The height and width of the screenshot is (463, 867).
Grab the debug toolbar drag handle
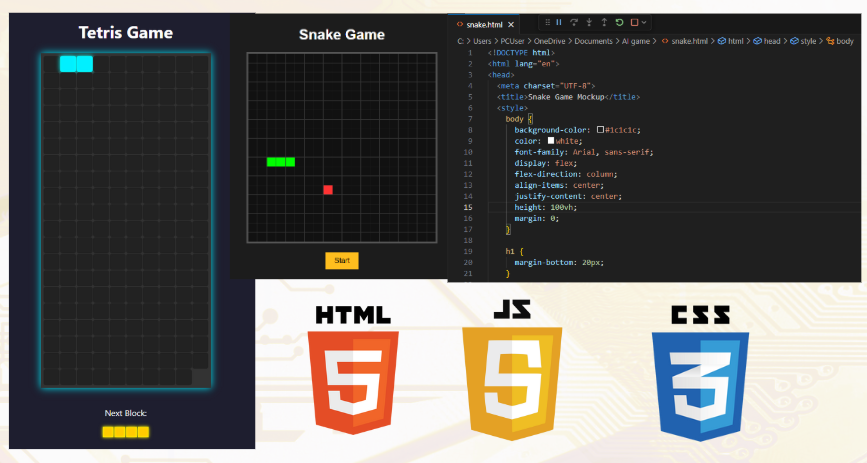546,22
